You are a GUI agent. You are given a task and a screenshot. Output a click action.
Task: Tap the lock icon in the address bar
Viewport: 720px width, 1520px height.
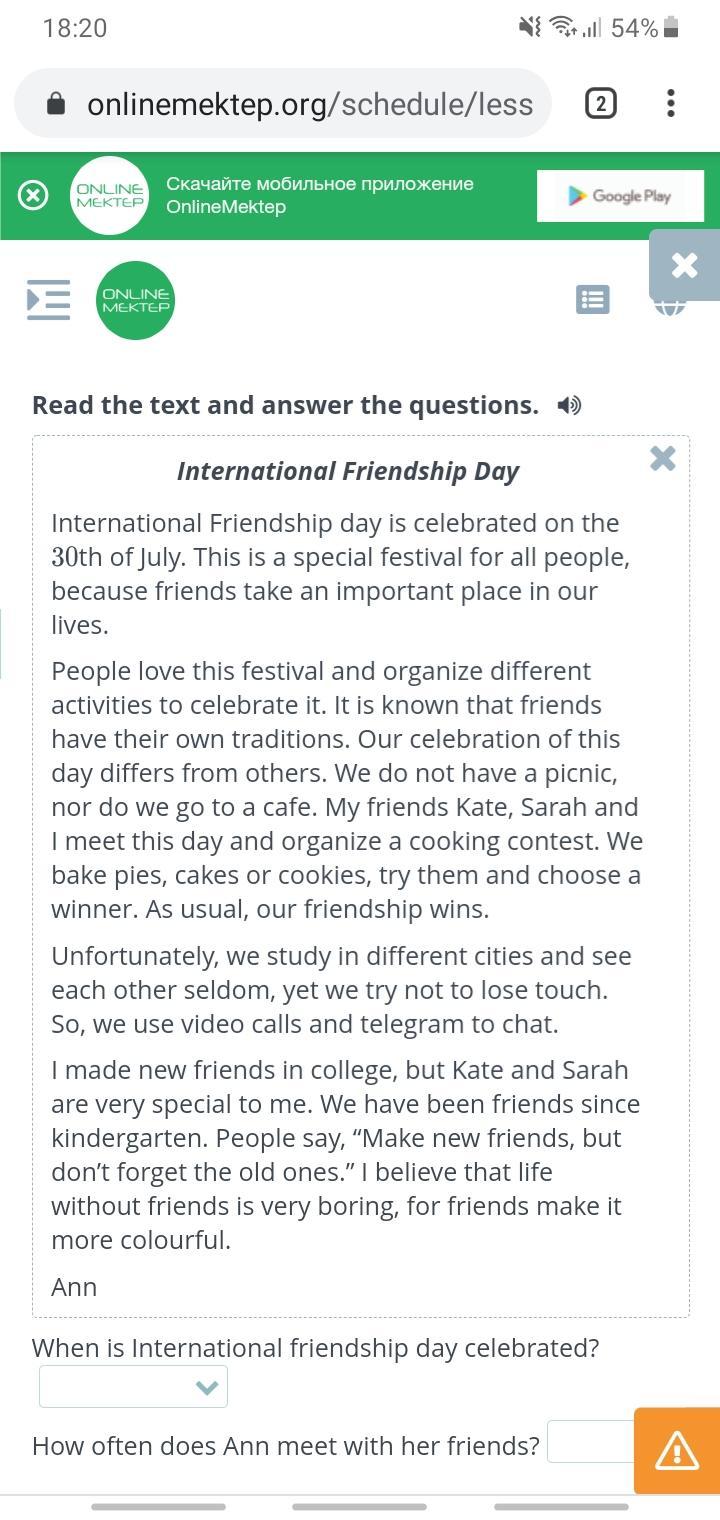(56, 104)
